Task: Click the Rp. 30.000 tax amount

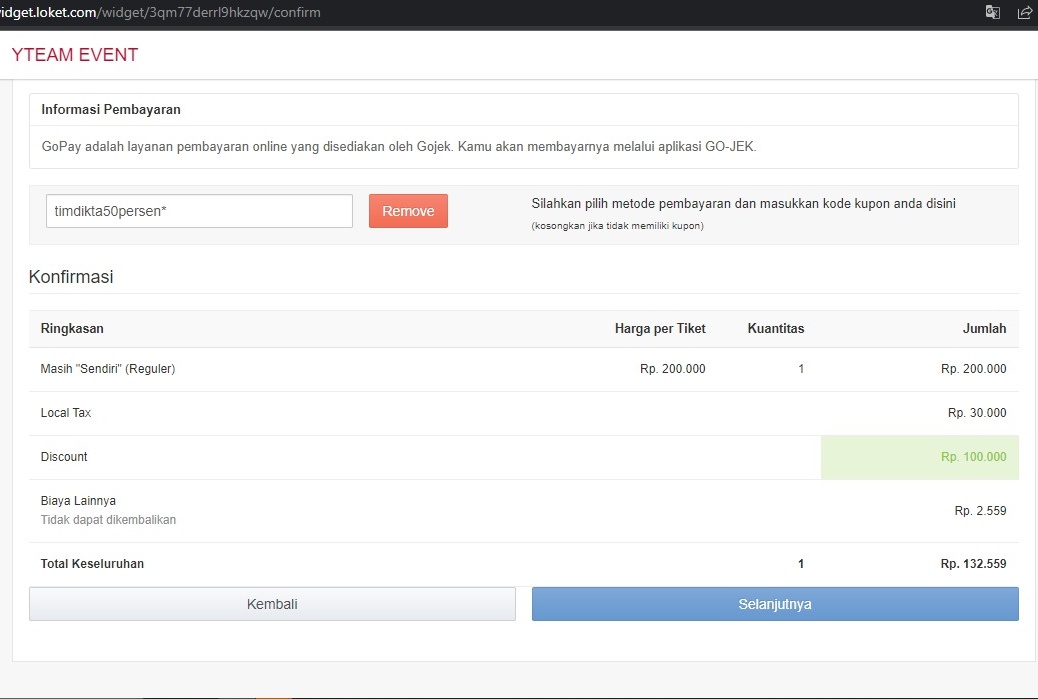Action: (x=976, y=412)
